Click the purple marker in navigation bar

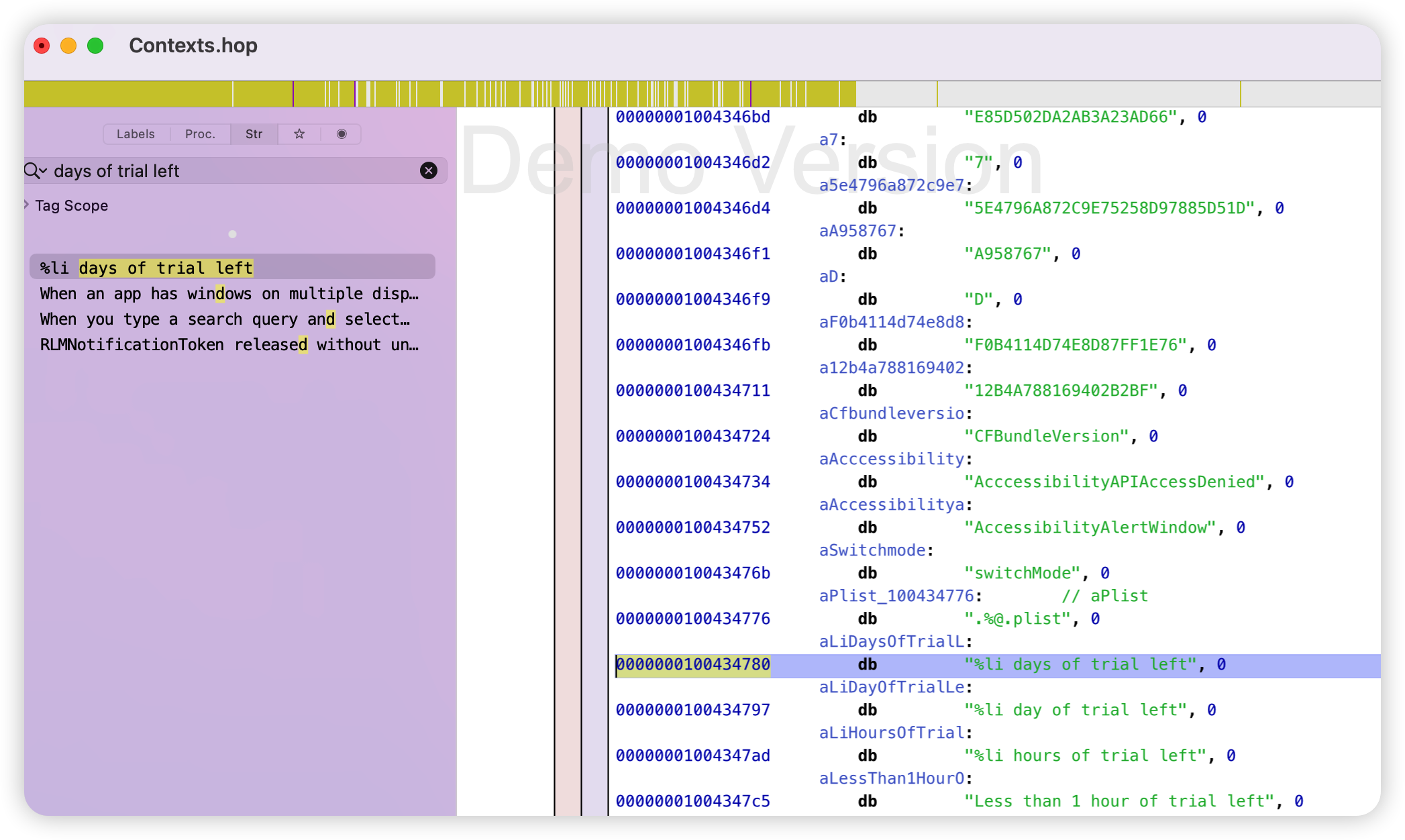(x=293, y=94)
